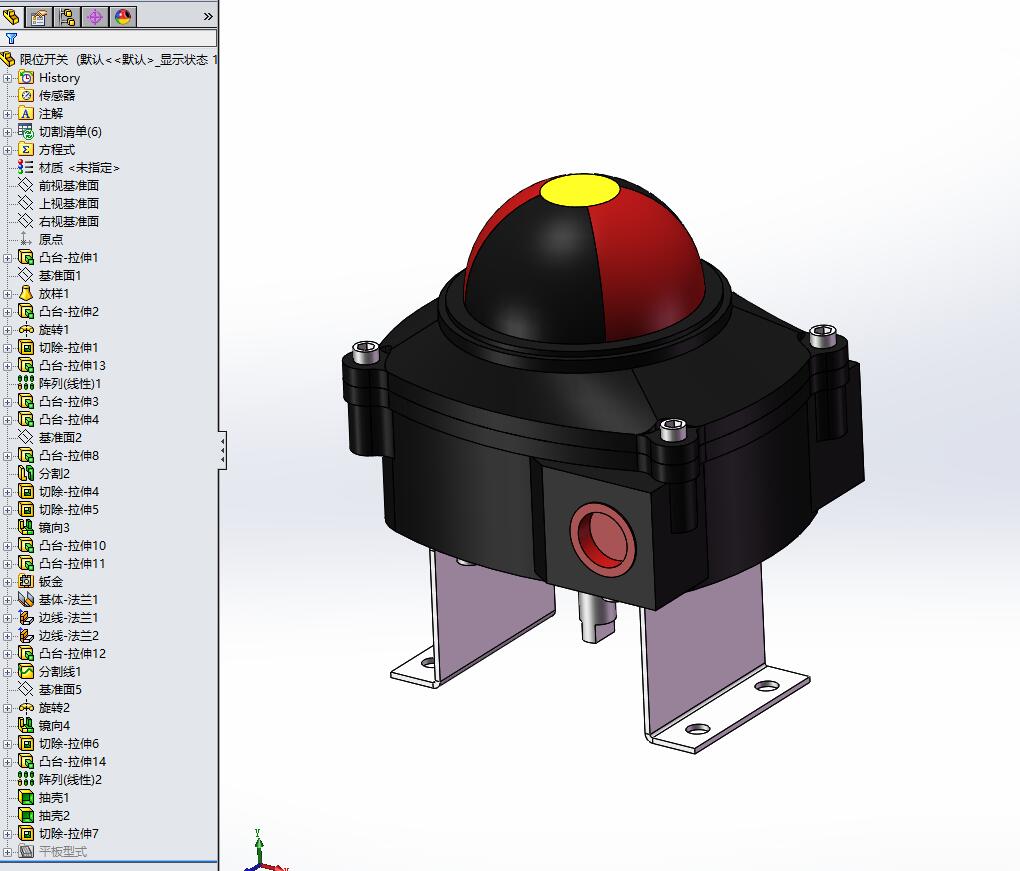Screen dimensions: 1020x871
Task: Select the 上视基准面 plane
Action: pos(59,204)
